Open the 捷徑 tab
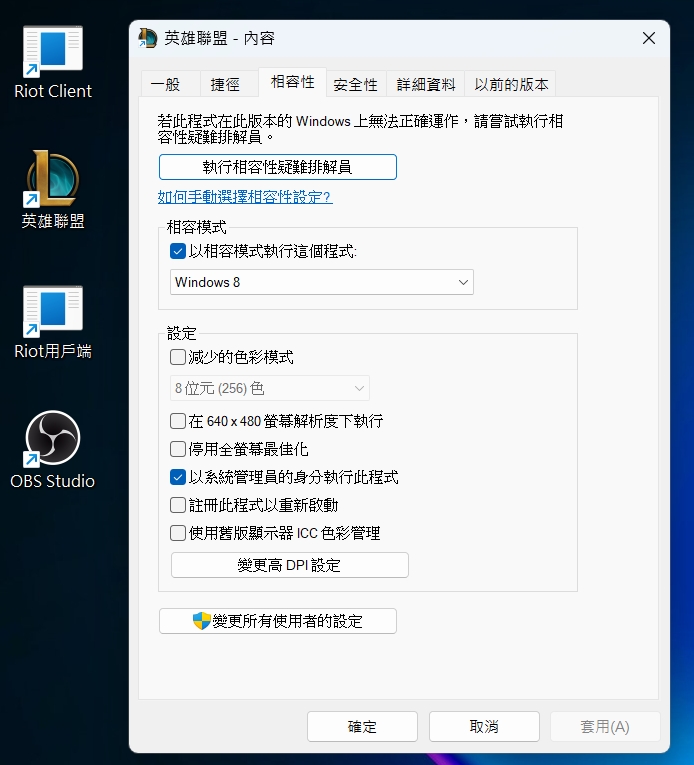Viewport: 694px width, 765px height. (x=228, y=84)
